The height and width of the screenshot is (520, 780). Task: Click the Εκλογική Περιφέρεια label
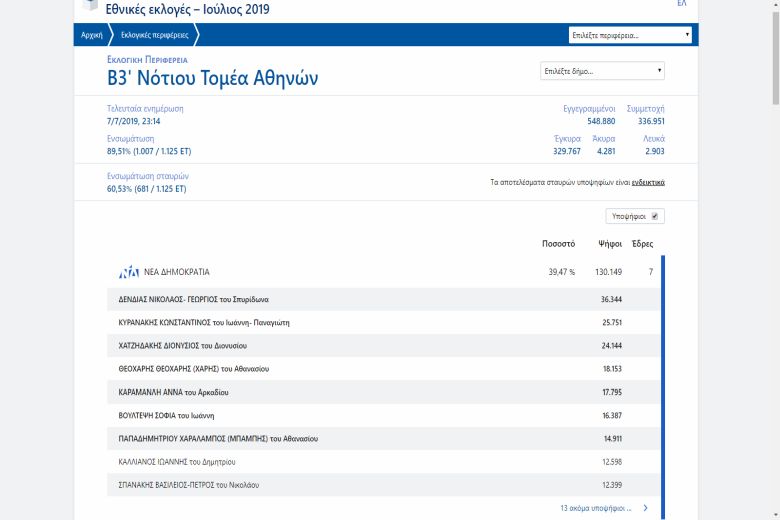[x=147, y=60]
